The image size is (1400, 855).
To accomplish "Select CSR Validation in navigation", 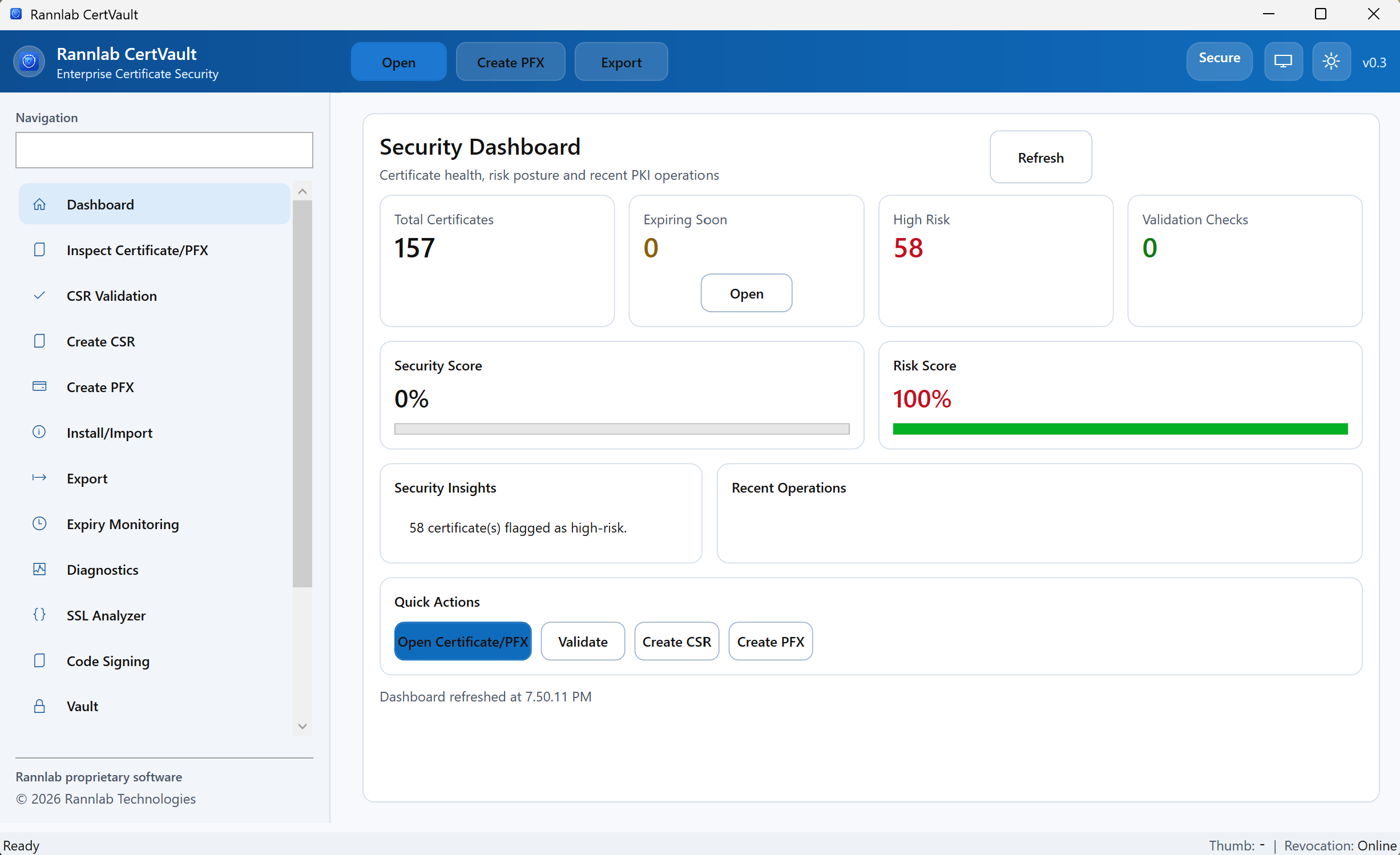I will click(154, 296).
